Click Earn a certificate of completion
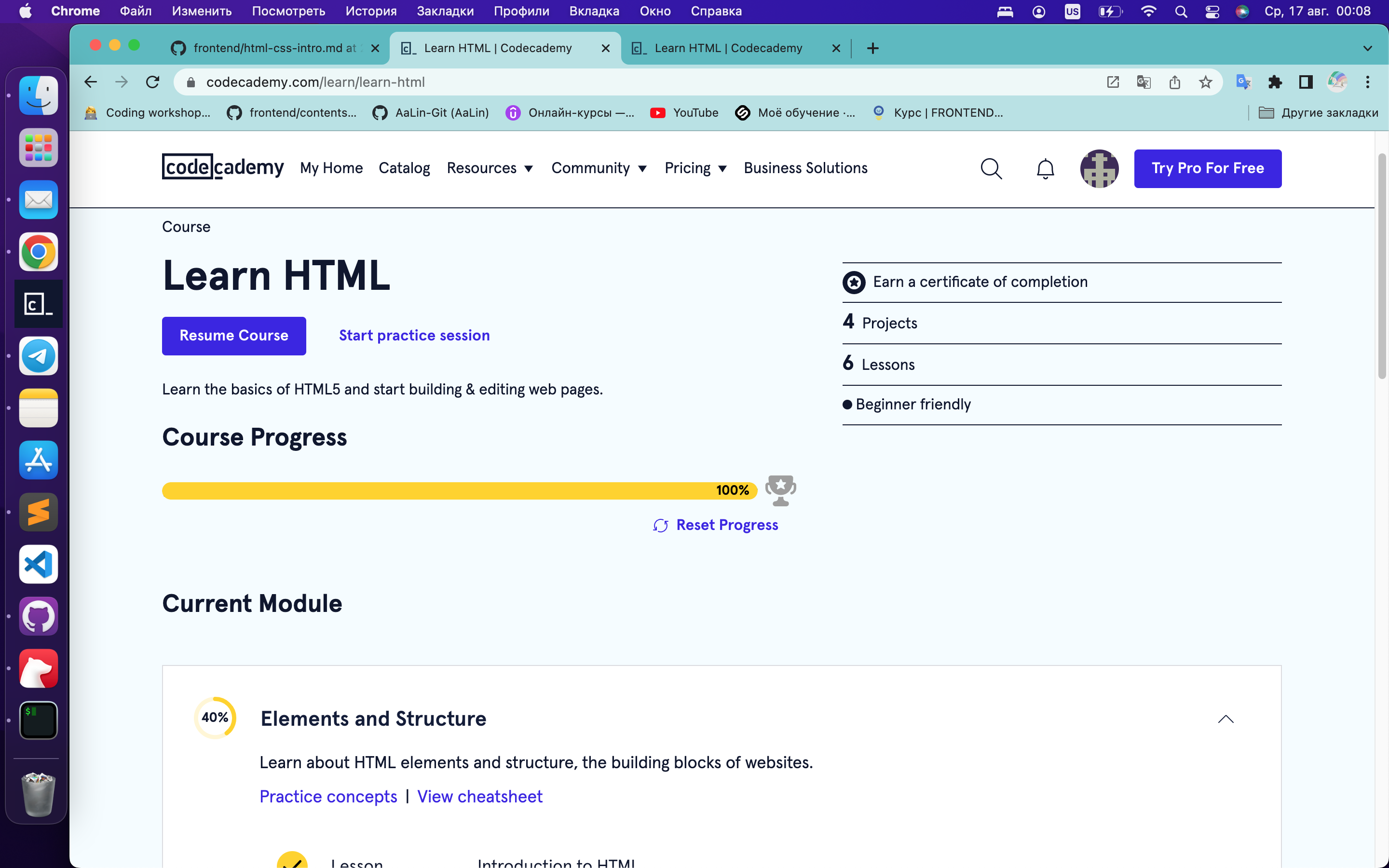 [x=965, y=283]
